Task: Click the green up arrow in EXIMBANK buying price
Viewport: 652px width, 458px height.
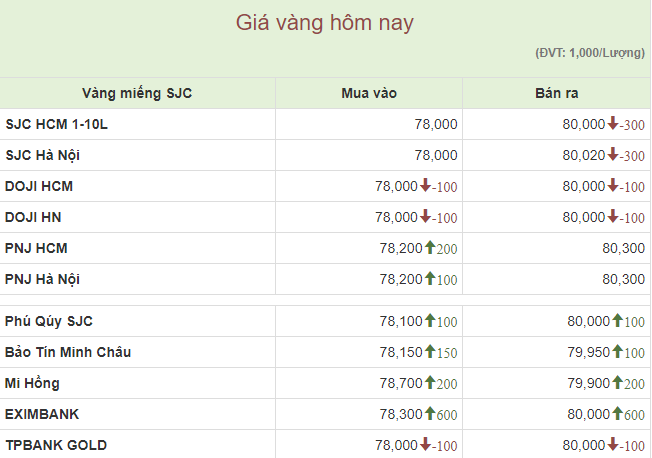Action: pos(430,413)
